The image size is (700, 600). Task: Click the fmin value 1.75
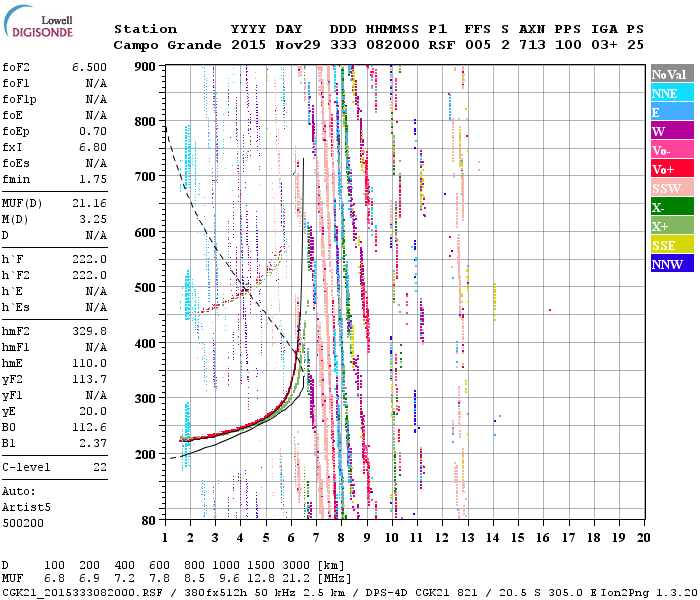[x=93, y=179]
